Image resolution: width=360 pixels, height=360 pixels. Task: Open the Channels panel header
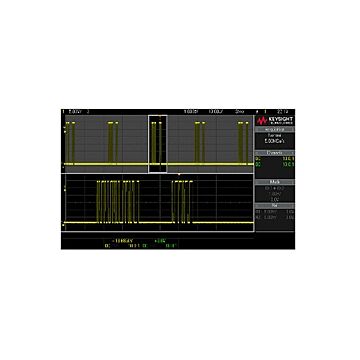point(275,153)
